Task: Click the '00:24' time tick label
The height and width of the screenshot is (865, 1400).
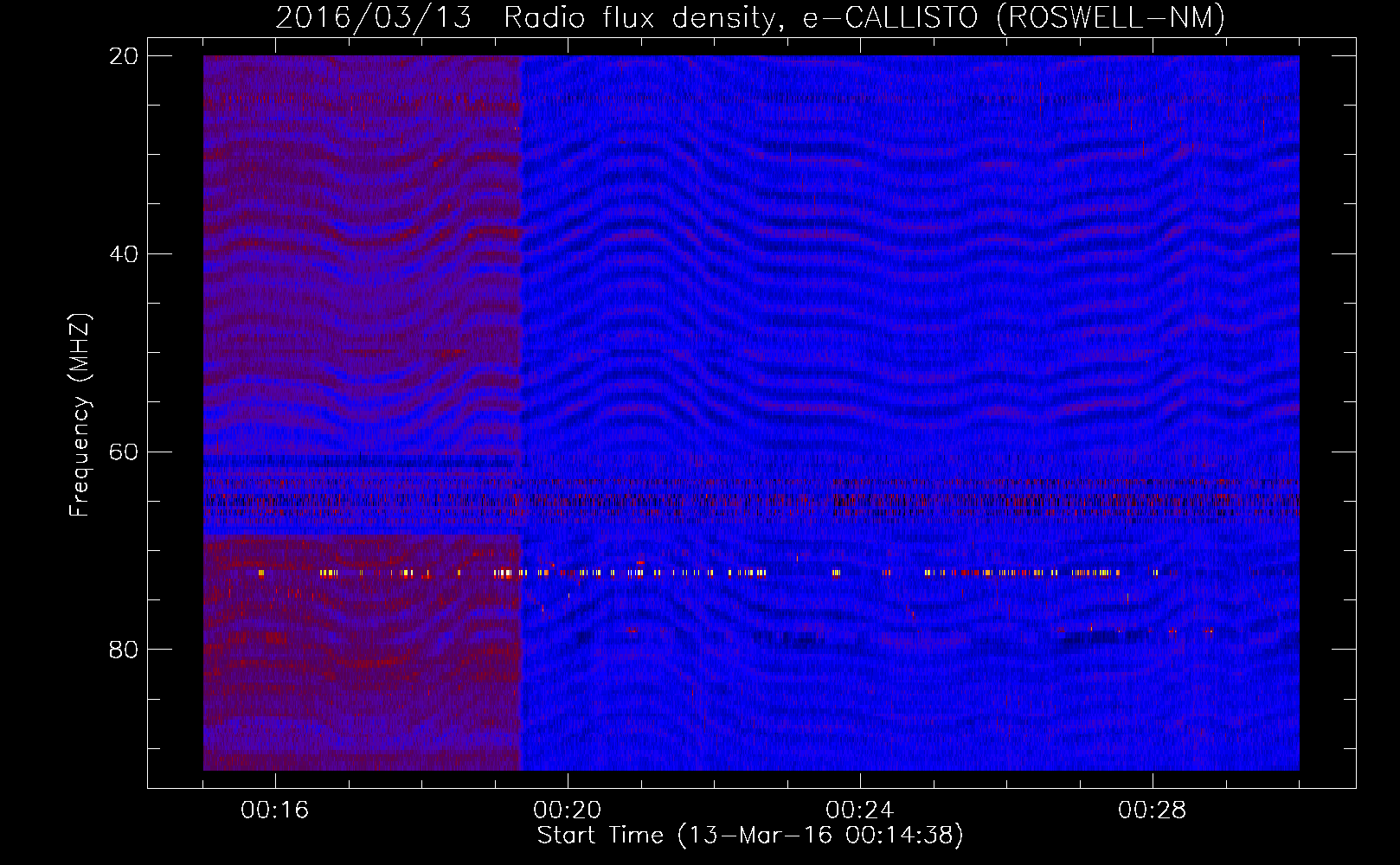Action: (860, 811)
